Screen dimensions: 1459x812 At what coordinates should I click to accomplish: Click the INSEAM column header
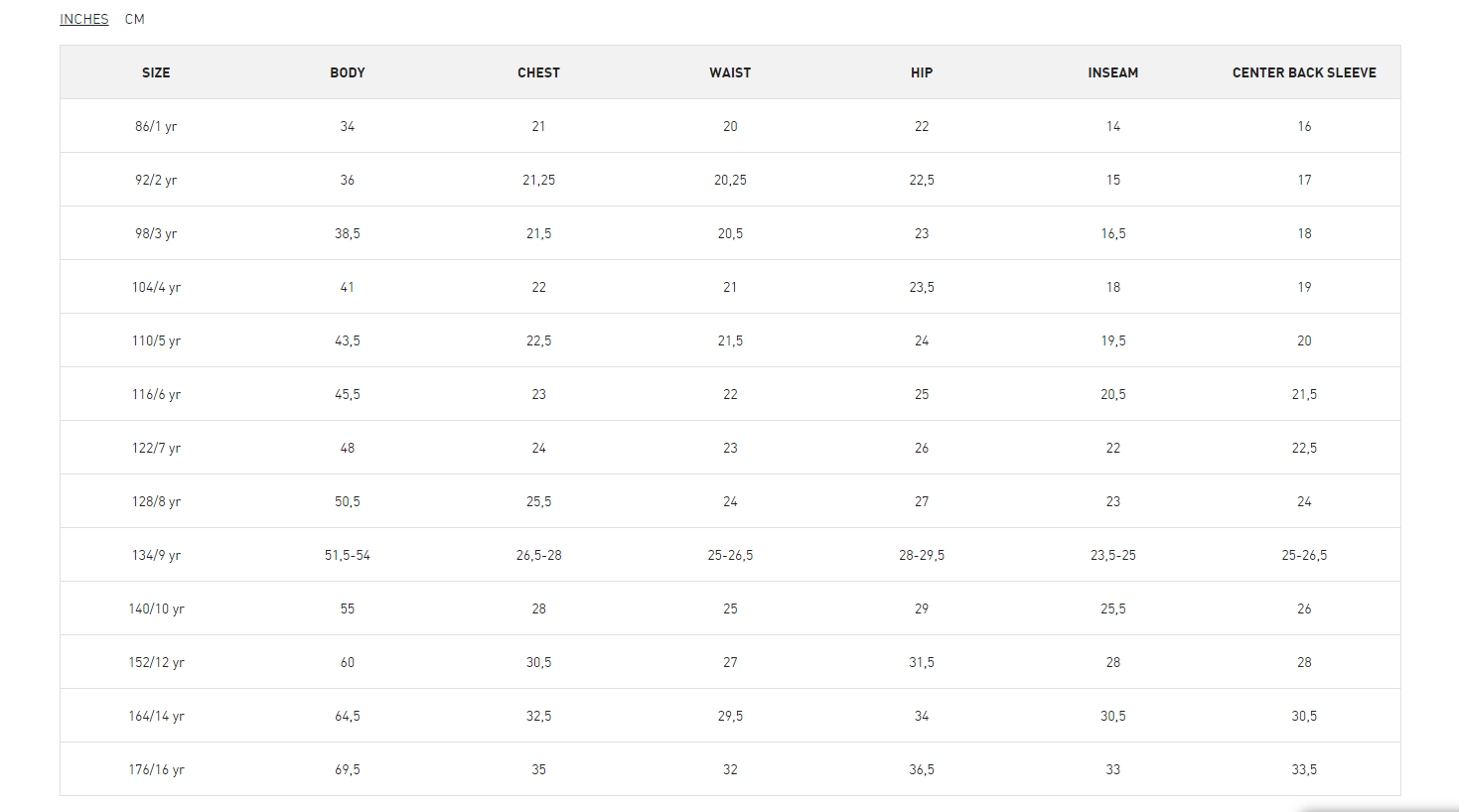1113,72
